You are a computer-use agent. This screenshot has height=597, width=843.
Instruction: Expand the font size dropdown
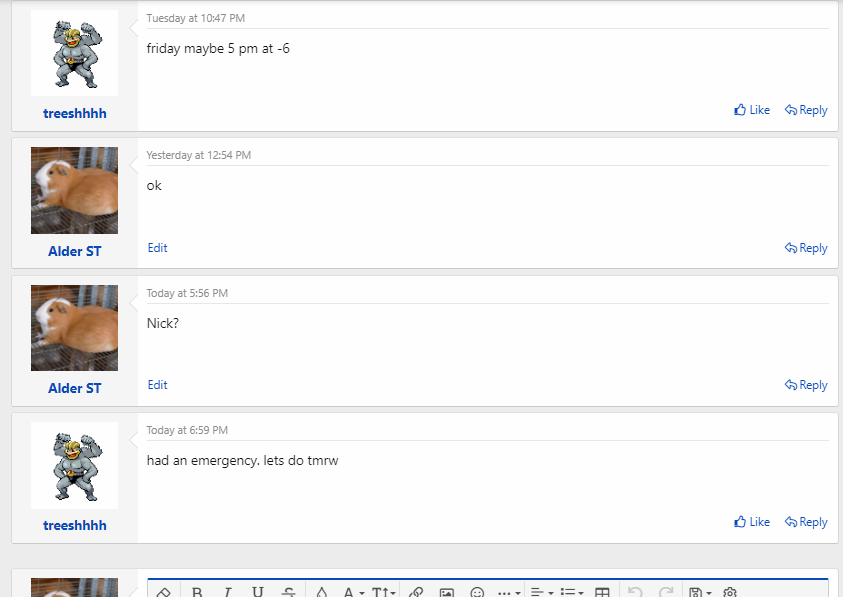click(384, 591)
